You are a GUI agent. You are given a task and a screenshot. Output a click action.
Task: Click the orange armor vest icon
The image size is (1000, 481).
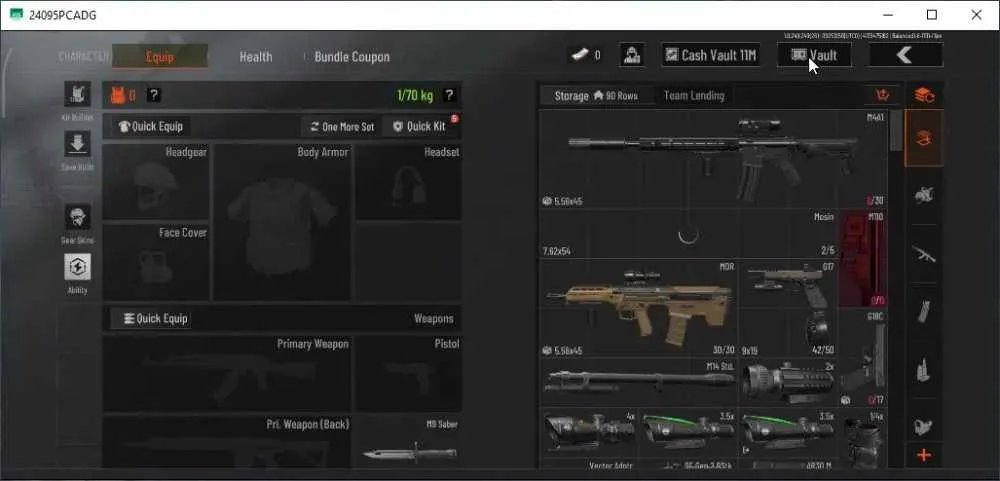pos(118,96)
